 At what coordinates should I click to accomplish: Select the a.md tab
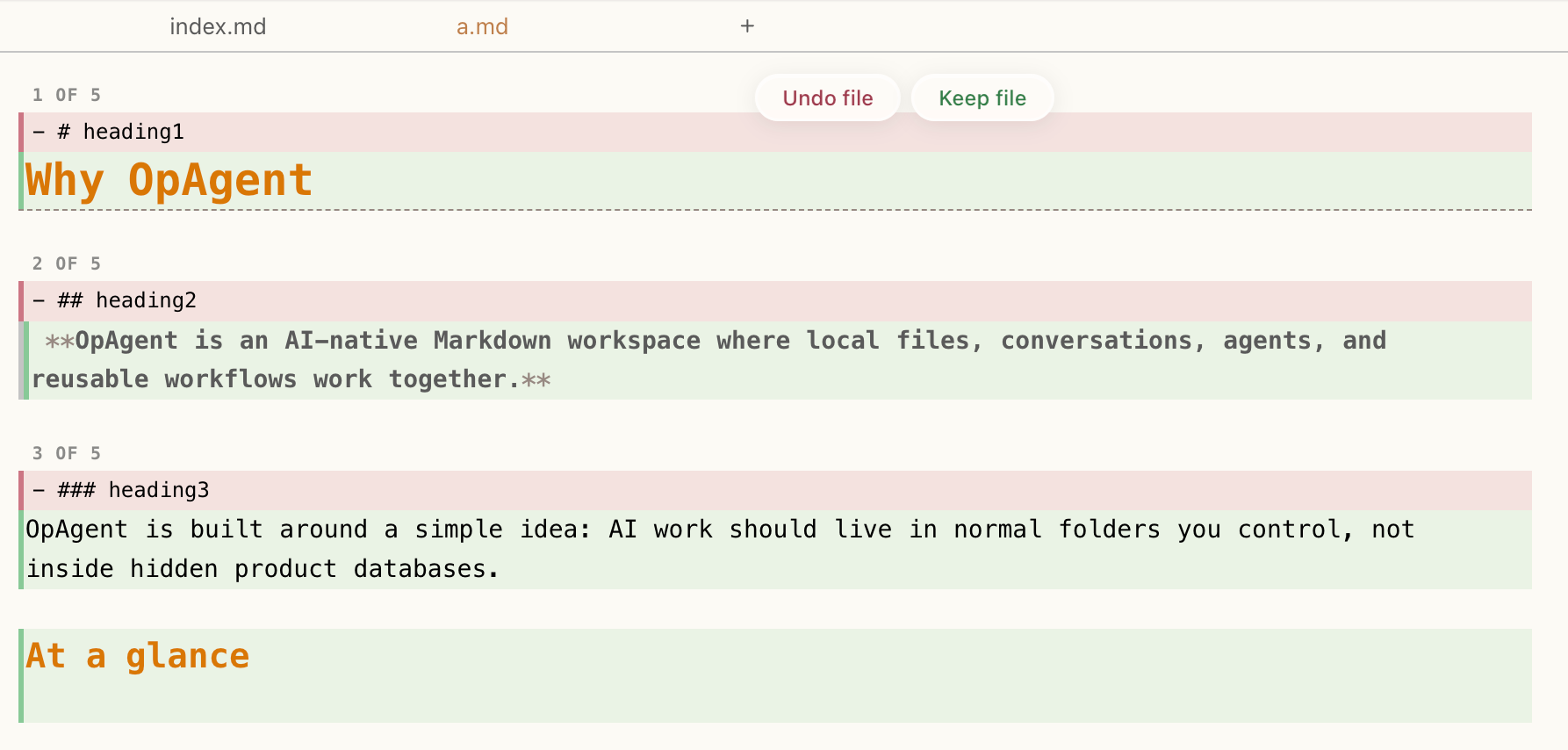click(x=482, y=26)
